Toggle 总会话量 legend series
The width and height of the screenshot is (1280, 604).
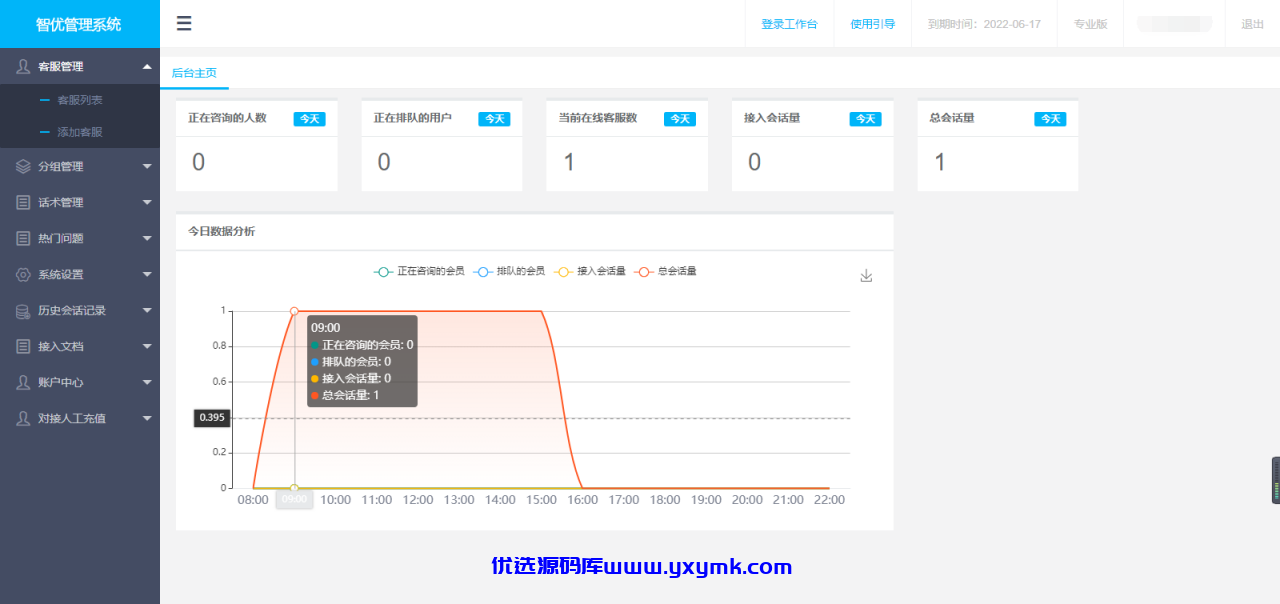click(x=666, y=271)
